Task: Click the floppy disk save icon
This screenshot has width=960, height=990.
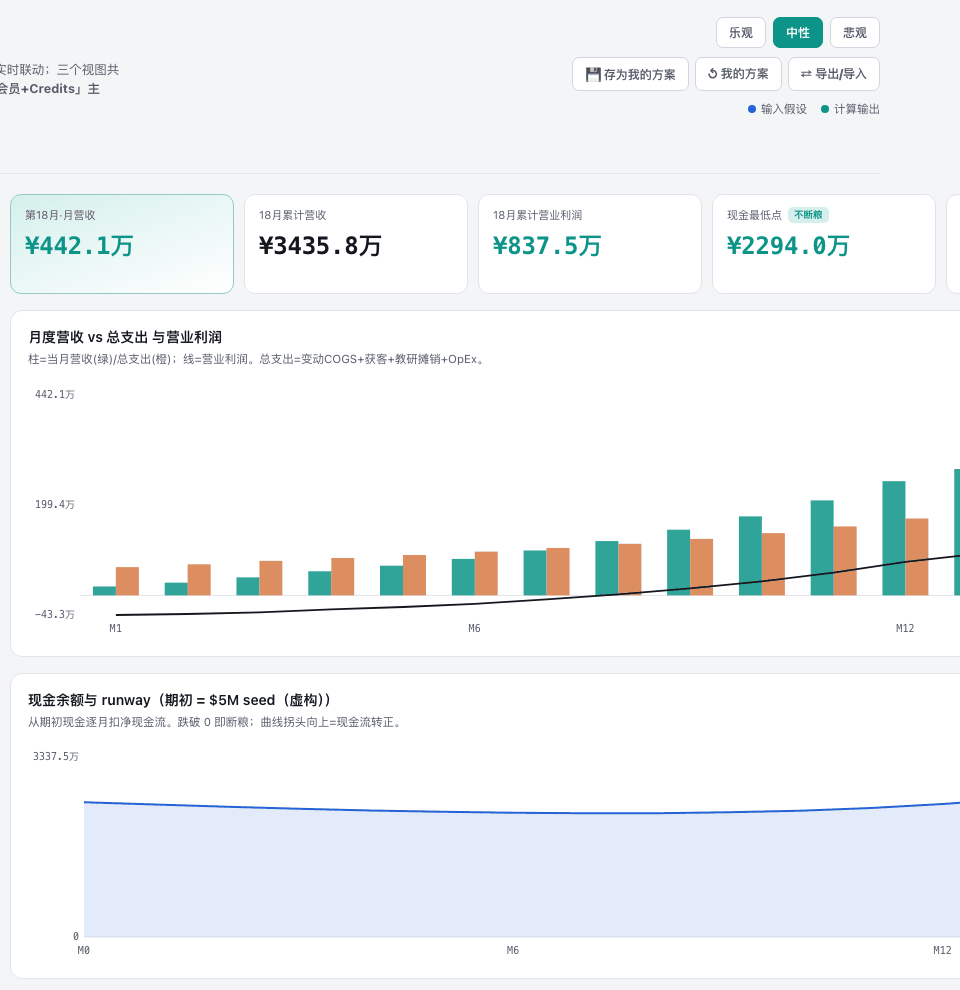Action: point(592,75)
